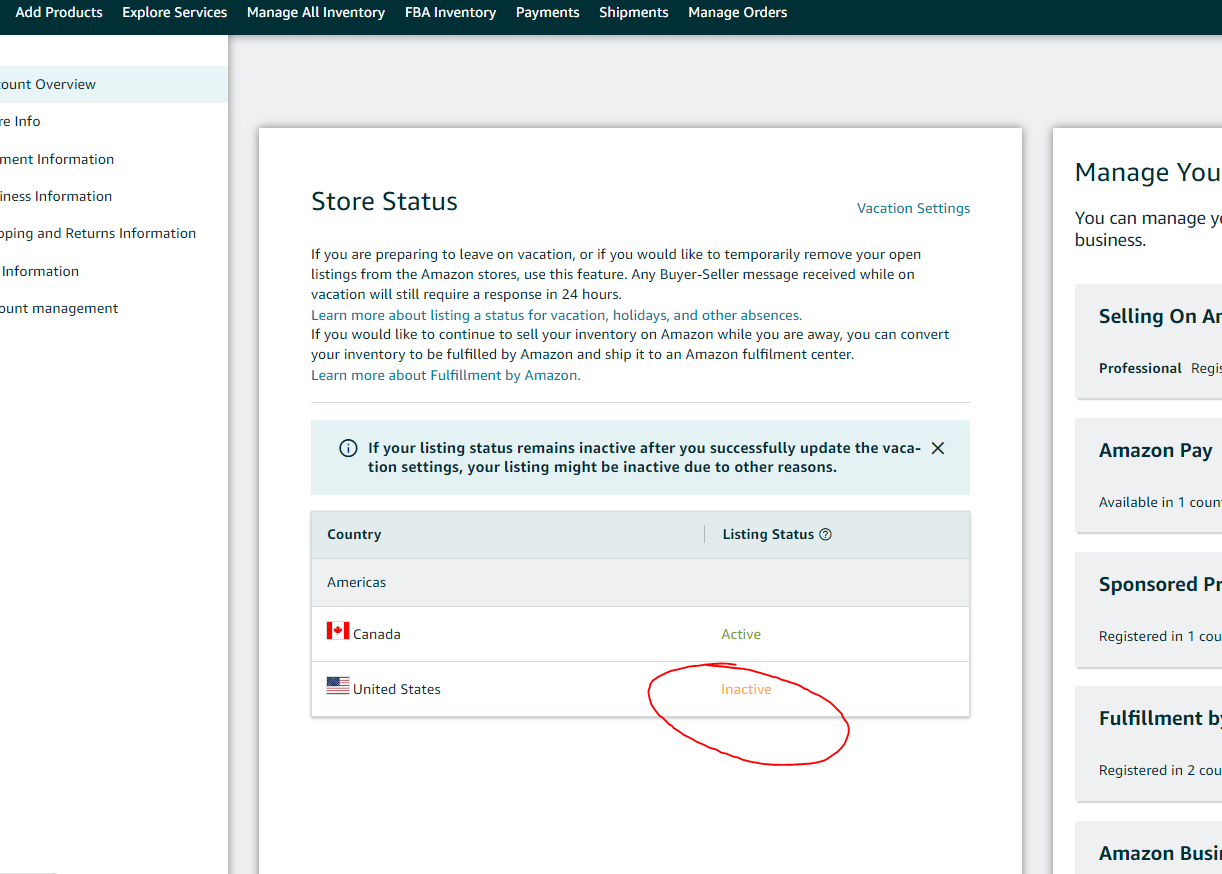Click the Country column header
This screenshot has width=1222, height=874.
click(x=354, y=534)
